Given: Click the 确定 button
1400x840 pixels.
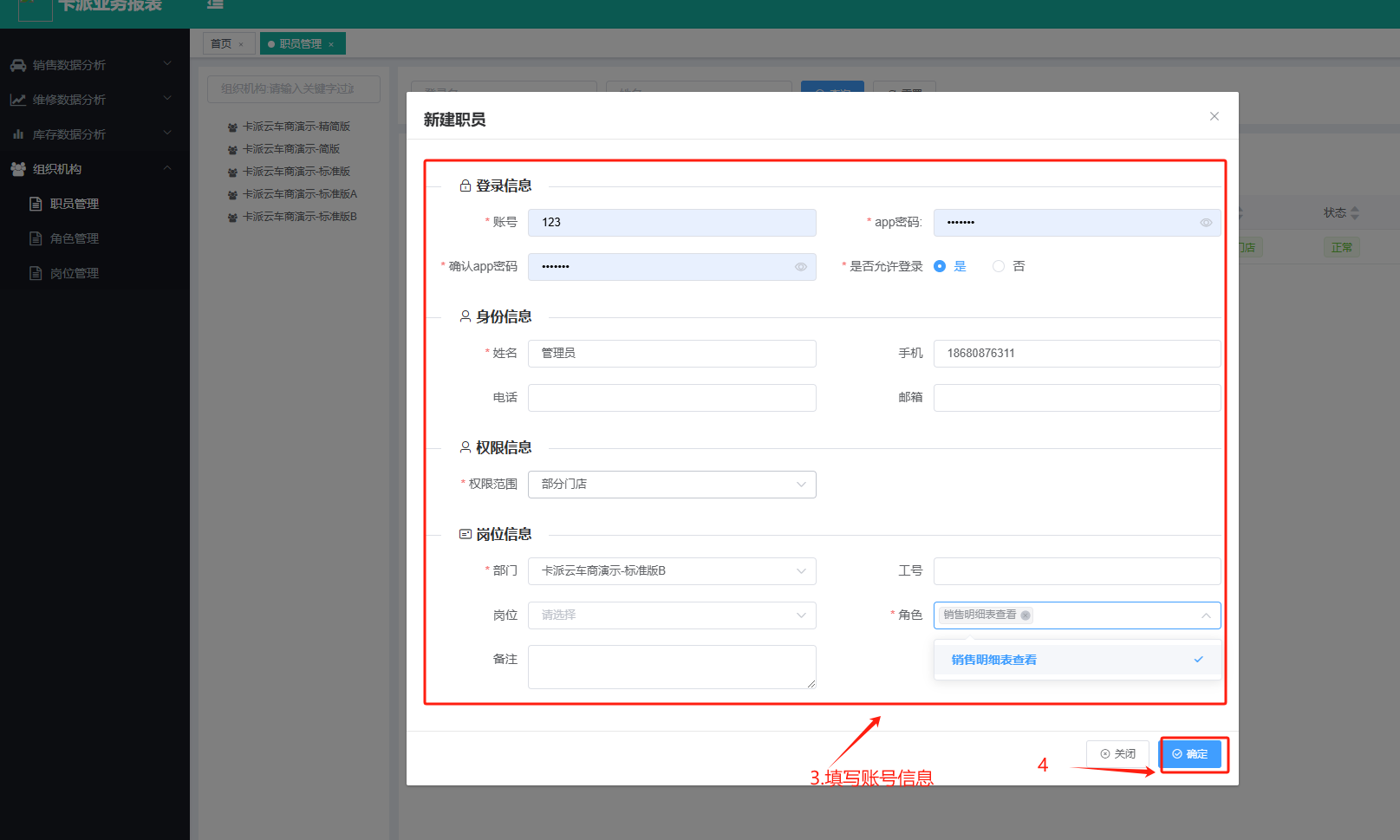Looking at the screenshot, I should point(1190,754).
